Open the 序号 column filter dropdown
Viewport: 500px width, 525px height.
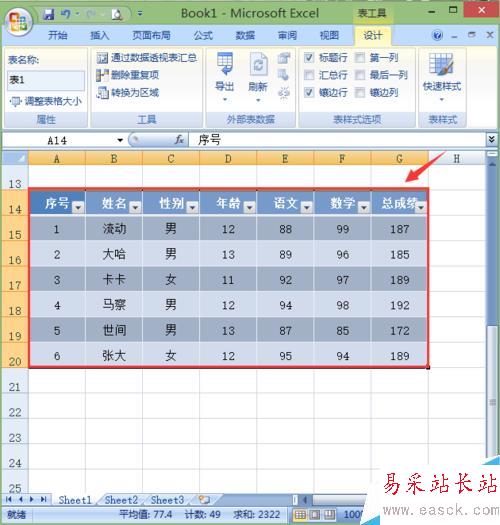tap(78, 208)
